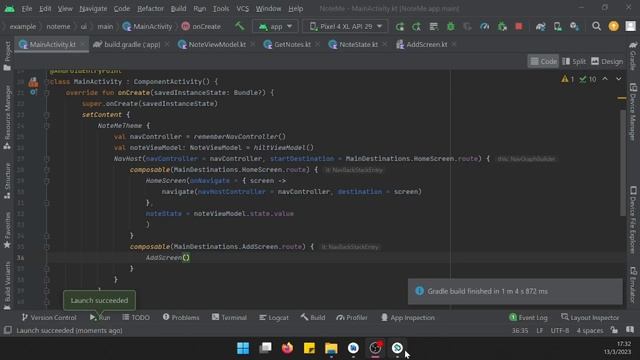Open the App Inspection tool window
This screenshot has width=640, height=360.
click(x=407, y=318)
